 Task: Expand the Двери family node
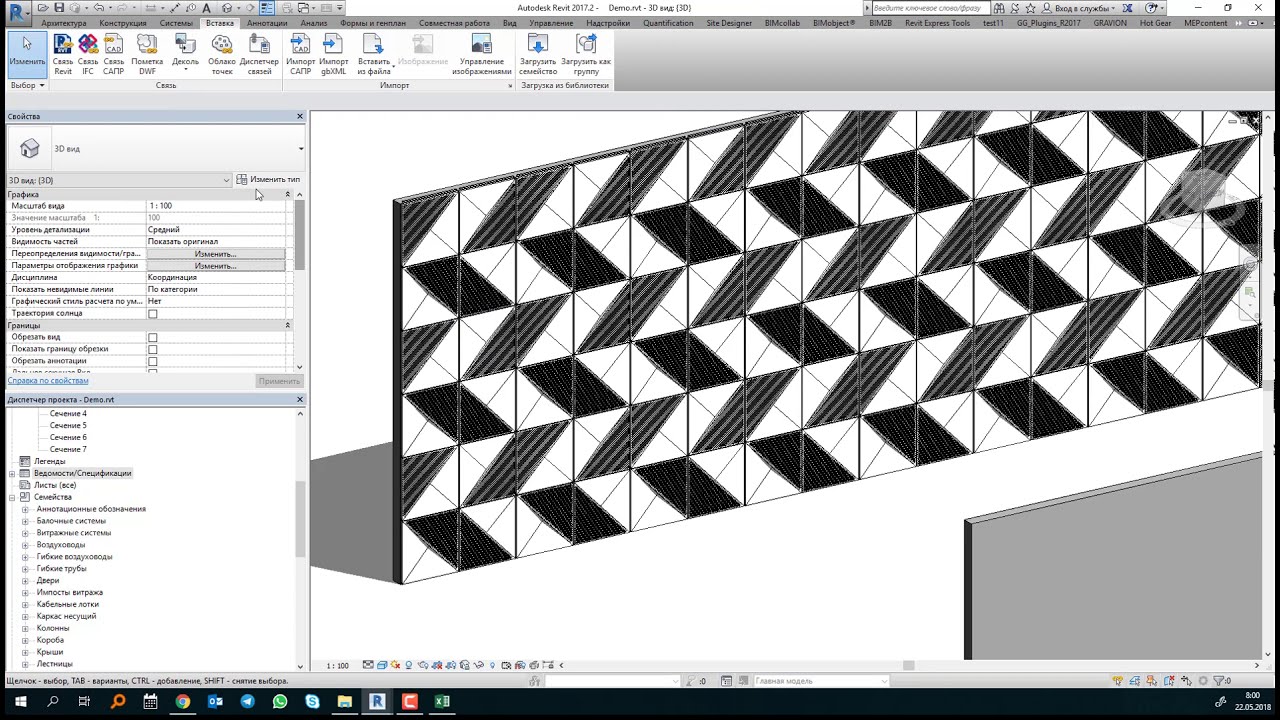click(25, 581)
